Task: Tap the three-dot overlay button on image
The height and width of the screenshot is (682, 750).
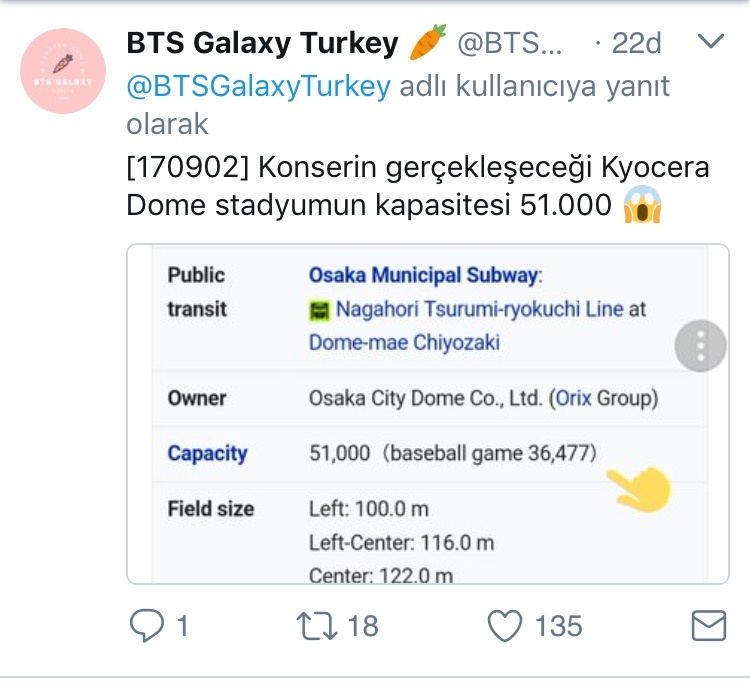Action: [x=700, y=346]
